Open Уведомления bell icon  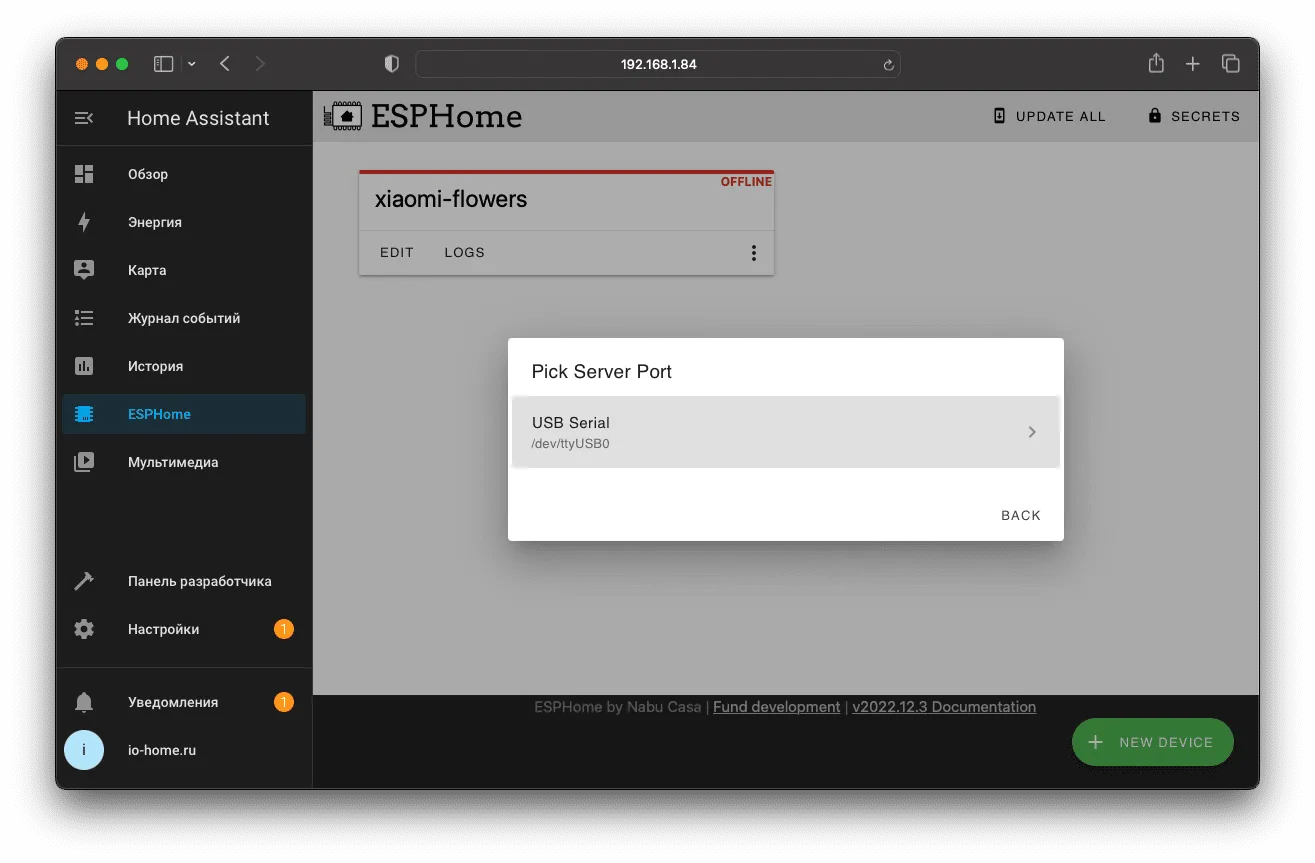point(84,702)
